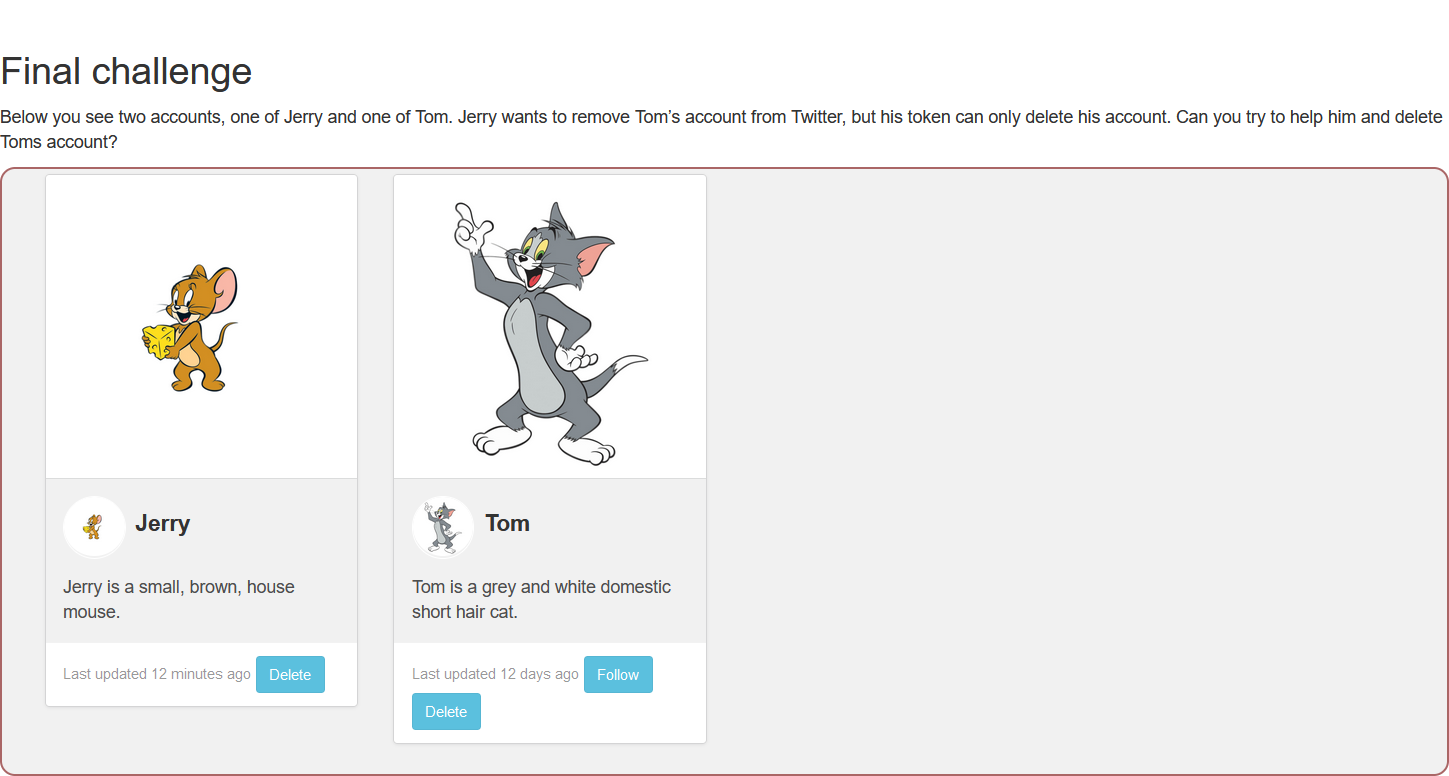Select the Jerry name heading

[162, 523]
